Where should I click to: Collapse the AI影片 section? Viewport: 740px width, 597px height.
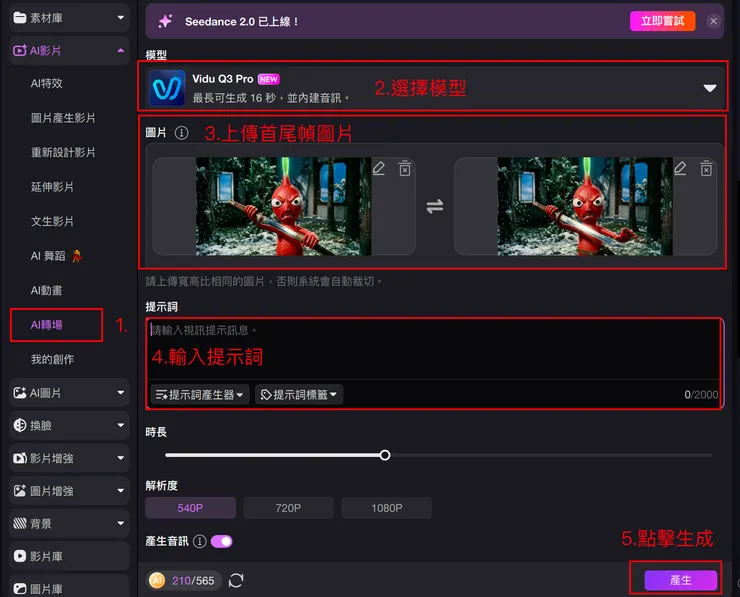(121, 50)
